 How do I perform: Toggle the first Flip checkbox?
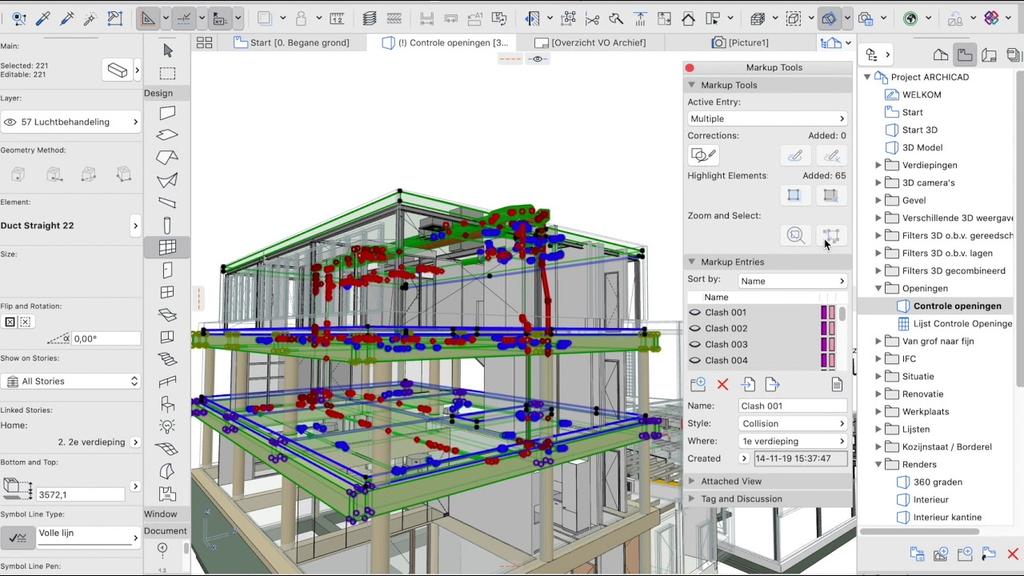10,321
